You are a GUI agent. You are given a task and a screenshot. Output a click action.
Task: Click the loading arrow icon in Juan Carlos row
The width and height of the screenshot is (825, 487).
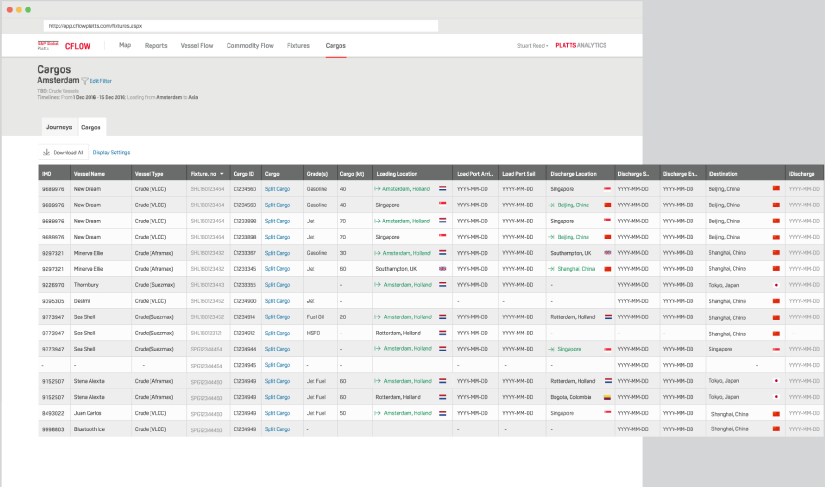click(x=377, y=413)
